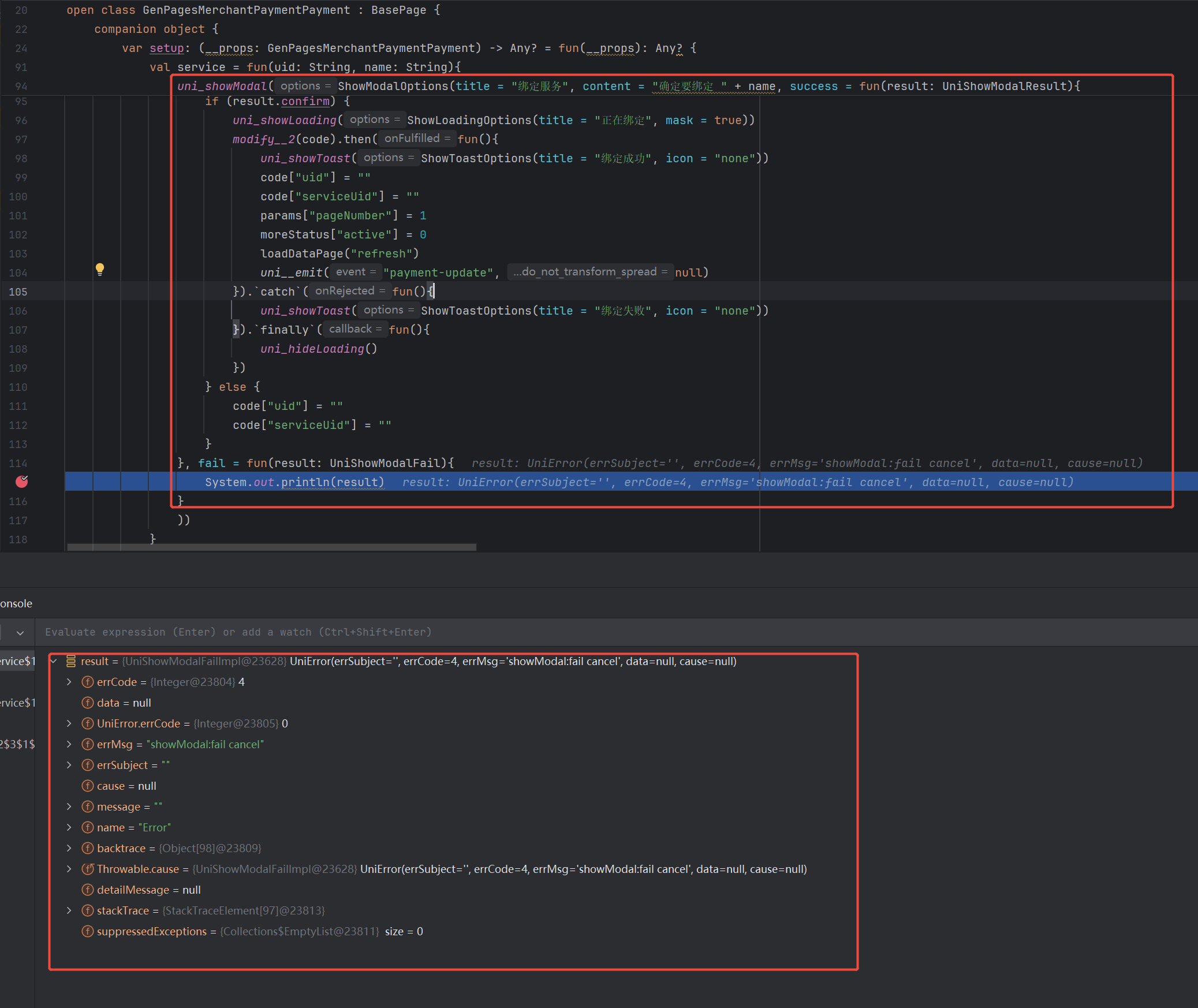Click the field icon beside errCode
This screenshot has height=1008, width=1198.
click(88, 682)
